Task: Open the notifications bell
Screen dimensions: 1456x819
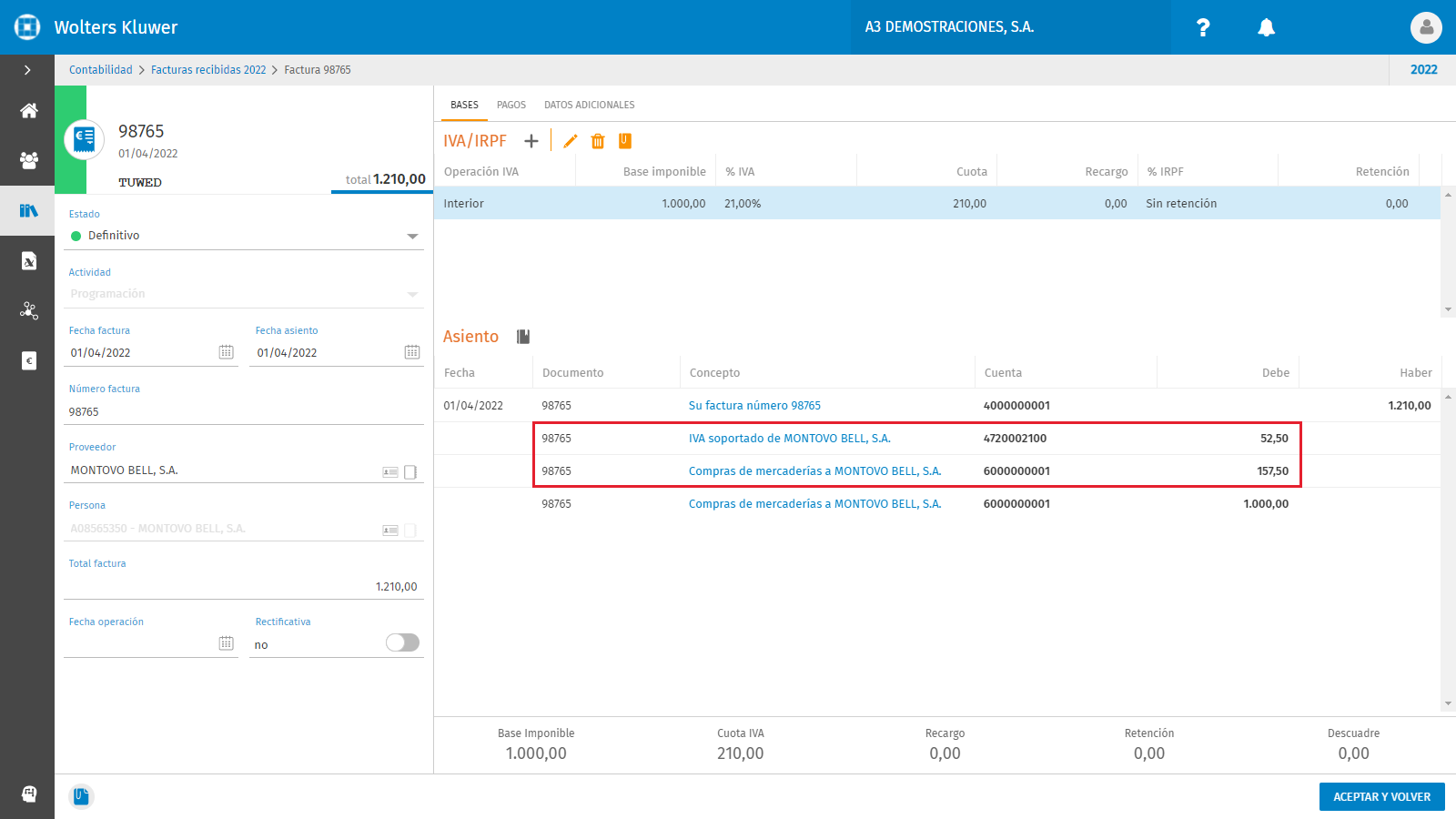Action: click(1266, 27)
